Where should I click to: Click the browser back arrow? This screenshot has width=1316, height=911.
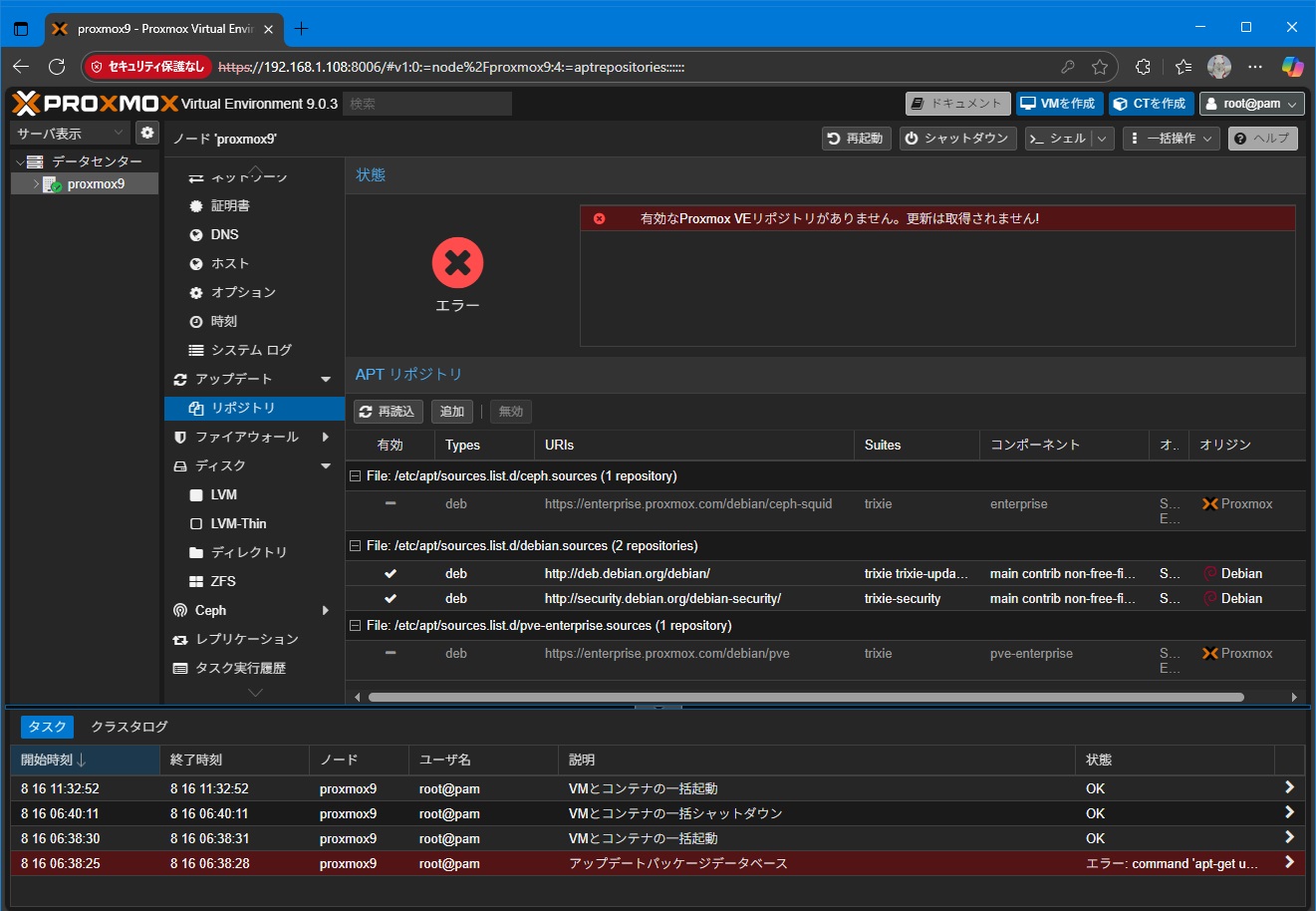coord(21,67)
